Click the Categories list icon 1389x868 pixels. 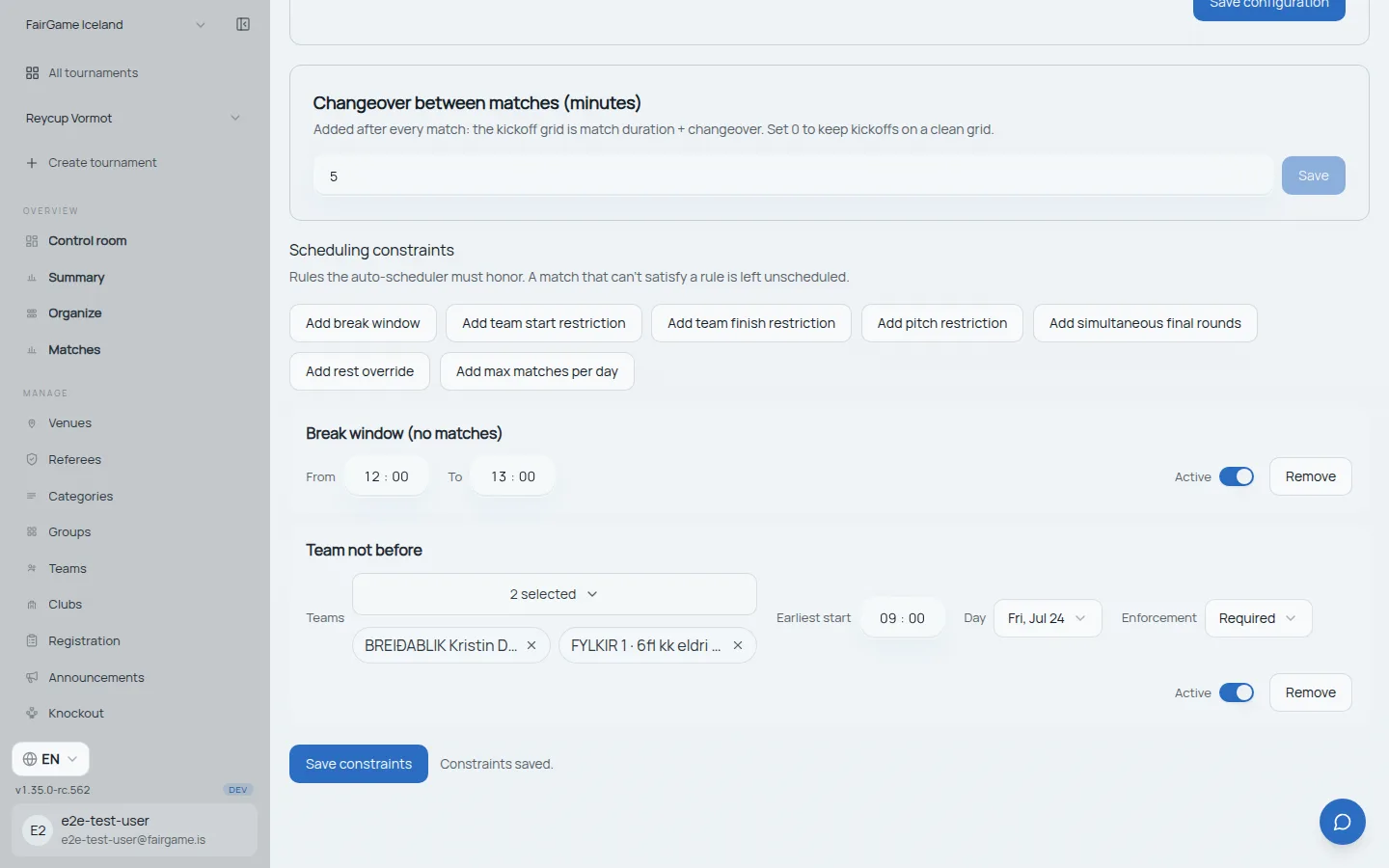(x=32, y=497)
